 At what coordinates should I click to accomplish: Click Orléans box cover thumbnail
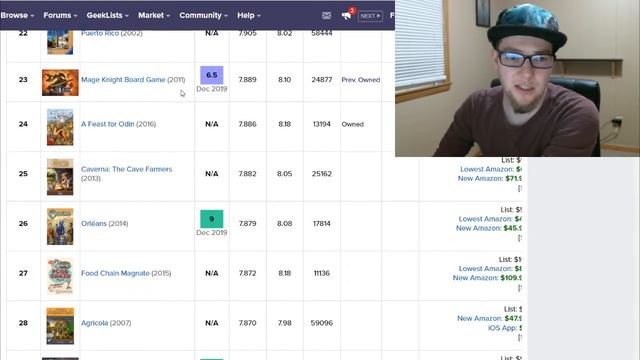60,227
